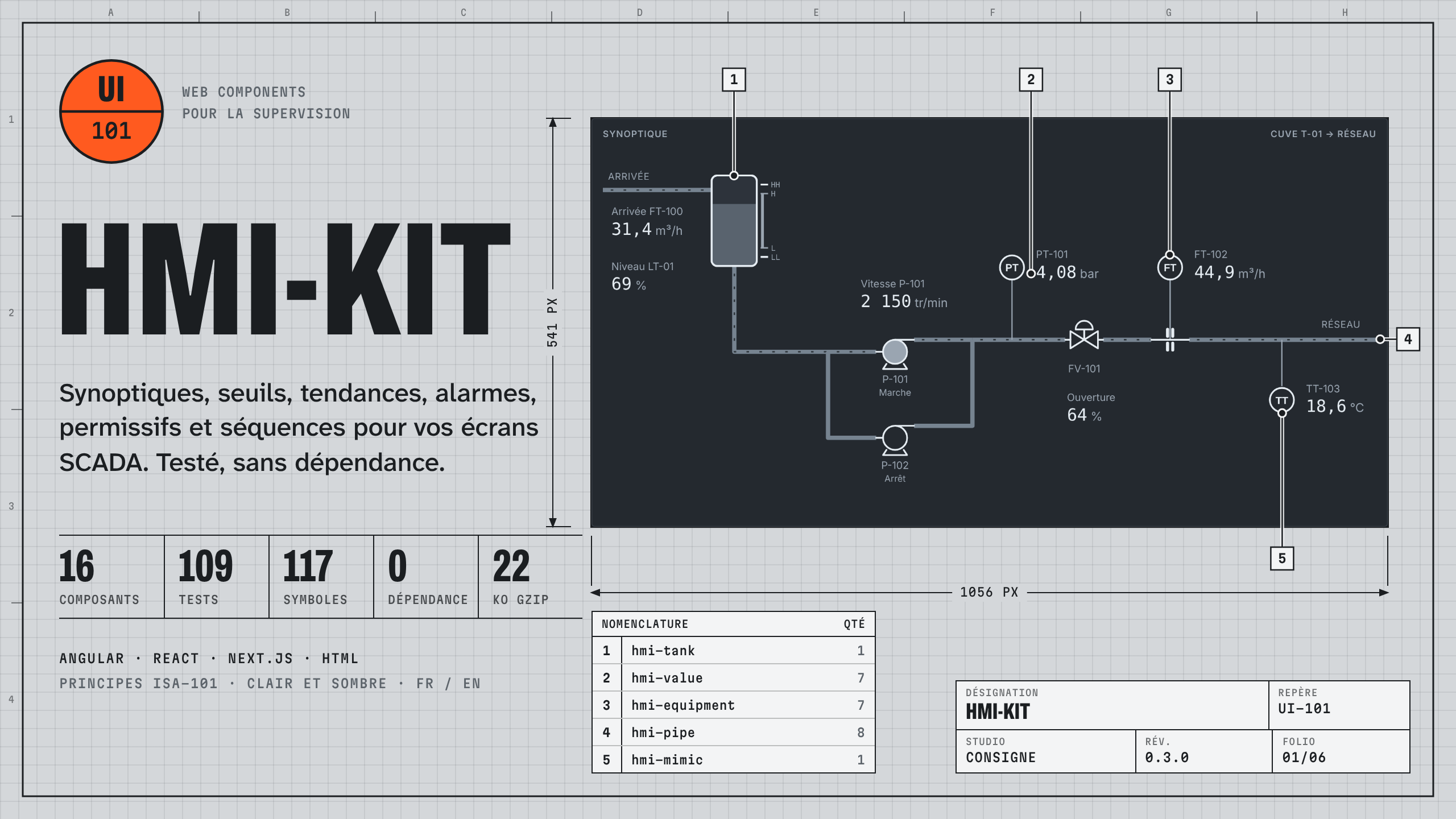Click the hmi-equipment nomenclature row
This screenshot has width=1456, height=819.
pos(733,705)
